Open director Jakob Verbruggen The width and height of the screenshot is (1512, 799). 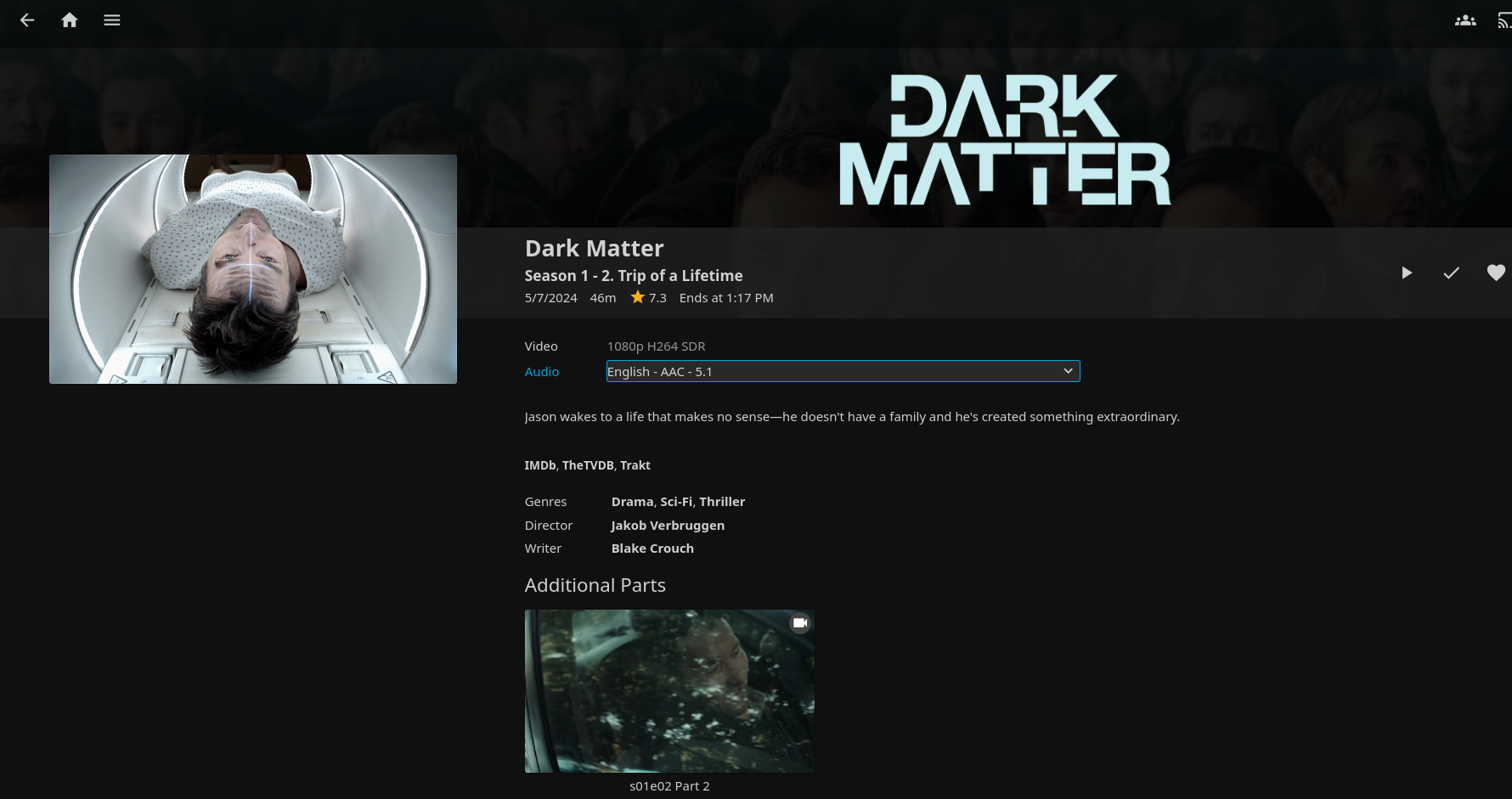click(x=668, y=526)
